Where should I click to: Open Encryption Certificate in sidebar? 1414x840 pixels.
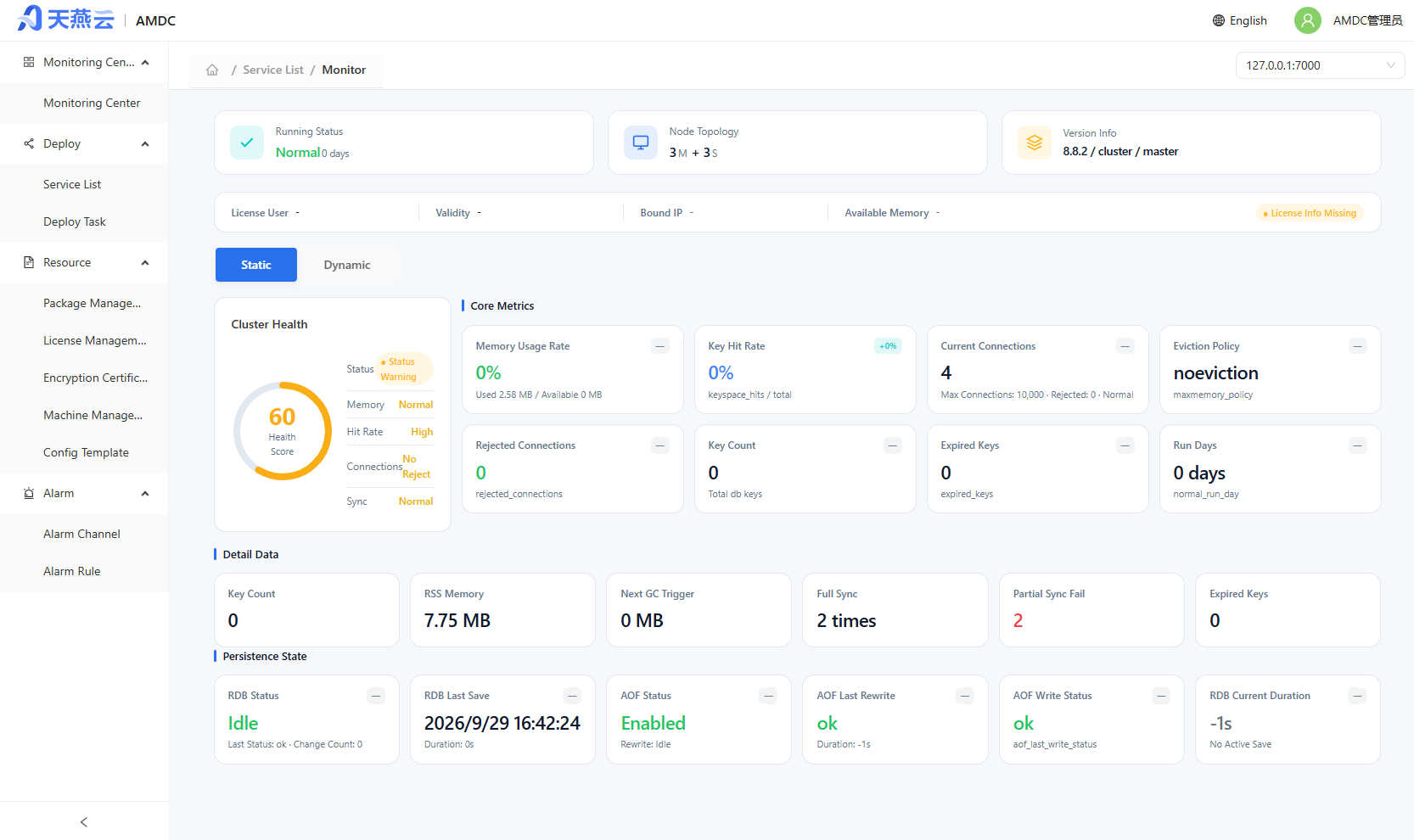tap(84, 378)
